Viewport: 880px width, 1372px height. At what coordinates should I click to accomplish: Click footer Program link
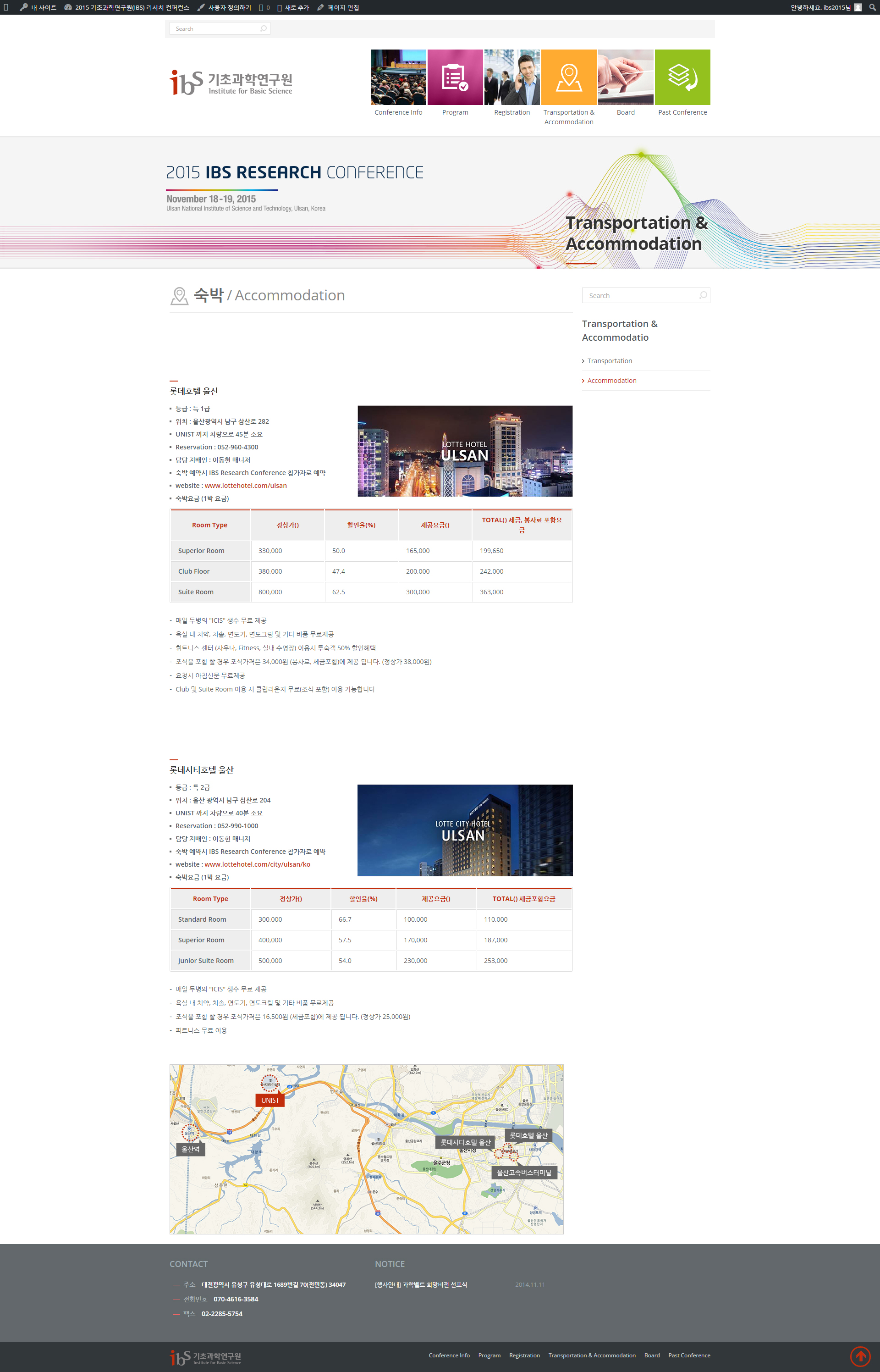click(489, 1355)
